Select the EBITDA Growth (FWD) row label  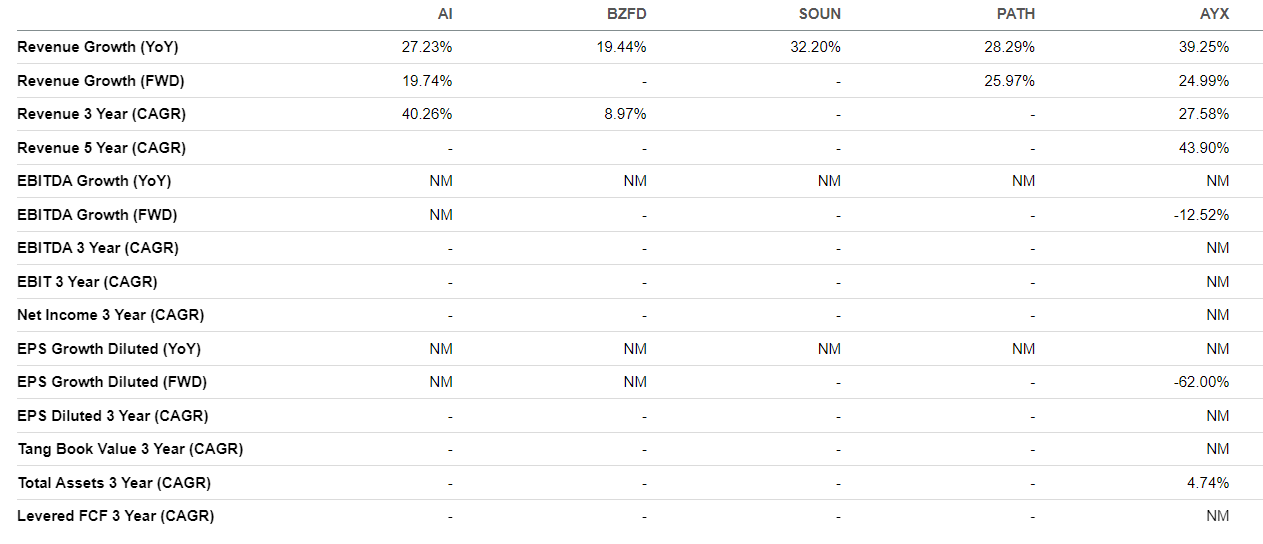tap(97, 215)
